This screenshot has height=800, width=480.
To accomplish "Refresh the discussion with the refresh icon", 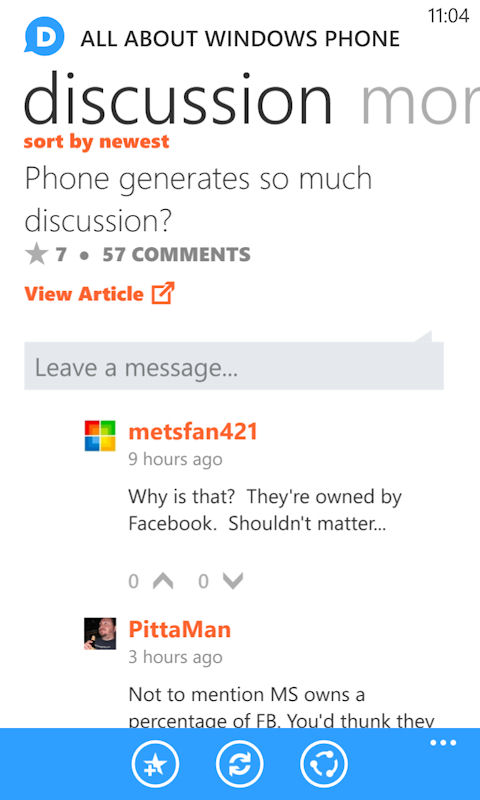I will [x=240, y=764].
